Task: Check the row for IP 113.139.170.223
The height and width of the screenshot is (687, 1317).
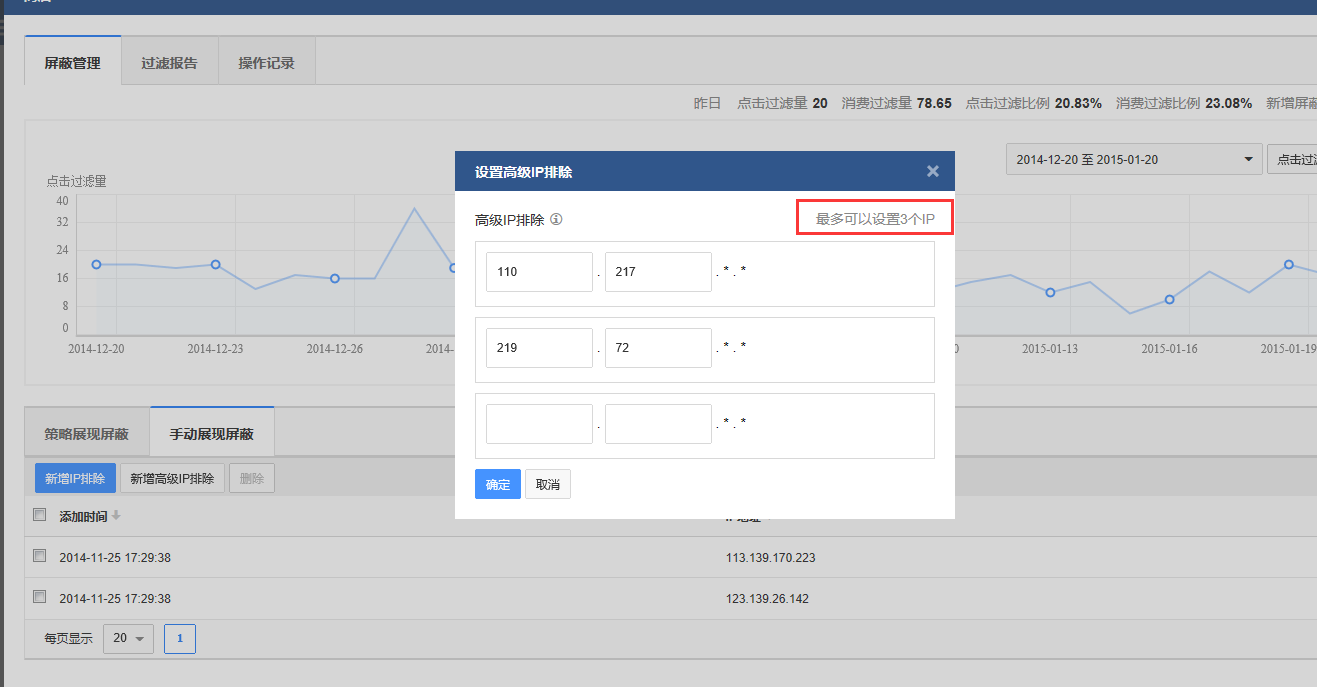Action: 40,556
